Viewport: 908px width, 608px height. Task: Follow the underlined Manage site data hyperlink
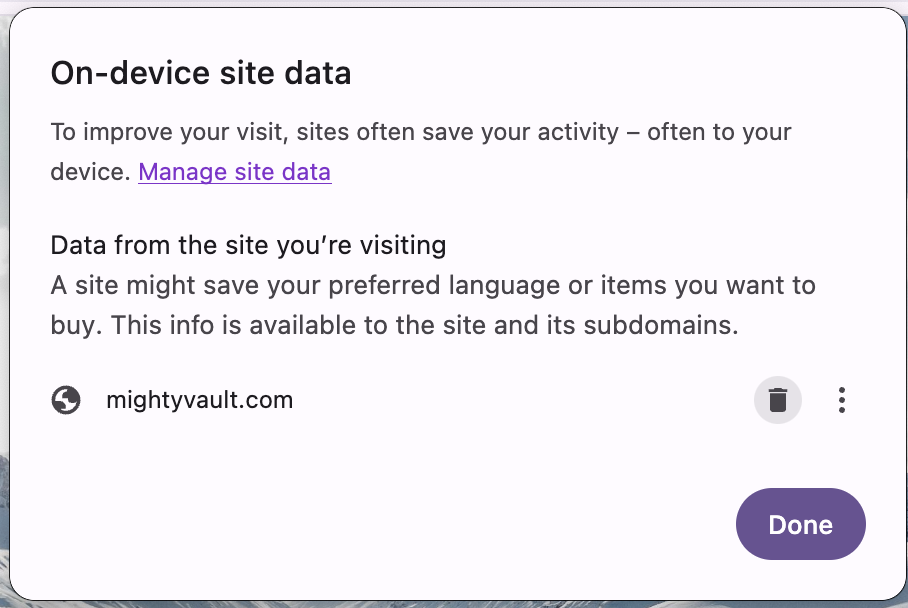(x=235, y=172)
